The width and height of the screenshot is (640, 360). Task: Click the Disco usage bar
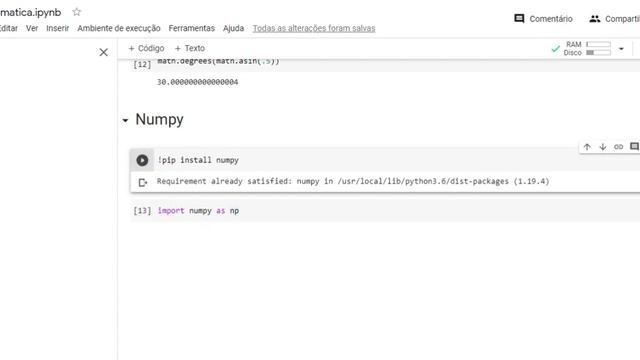[x=598, y=53]
